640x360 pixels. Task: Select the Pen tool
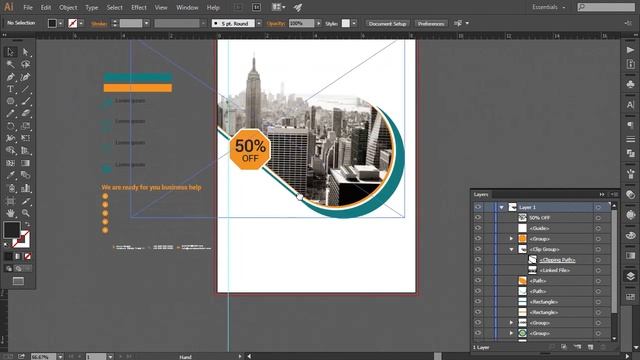click(11, 77)
